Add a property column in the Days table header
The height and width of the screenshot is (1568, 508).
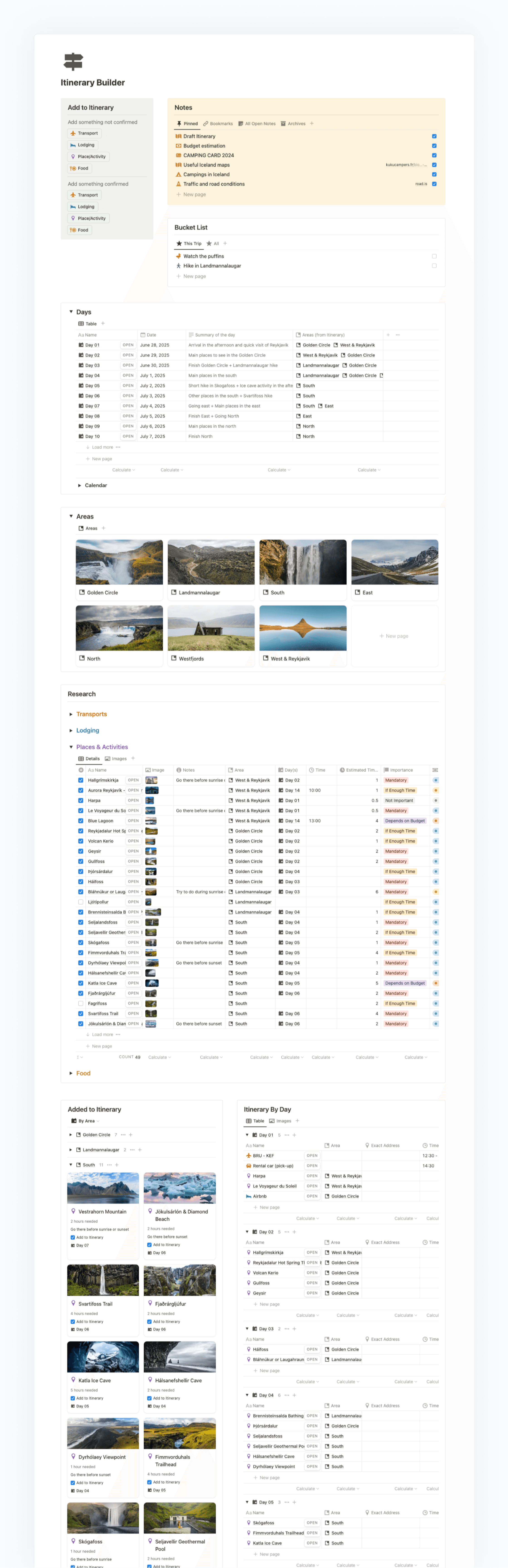pos(388,335)
